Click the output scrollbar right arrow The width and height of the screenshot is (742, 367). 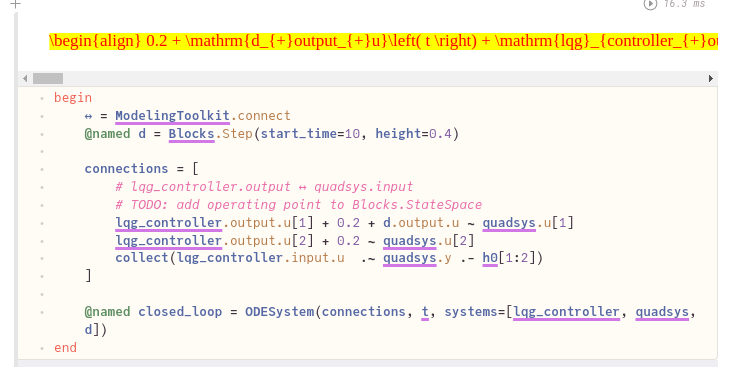point(711,79)
